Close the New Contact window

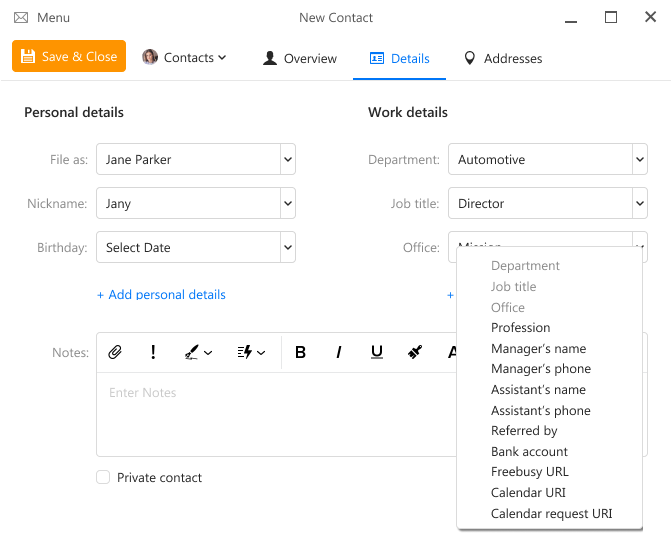pos(651,17)
